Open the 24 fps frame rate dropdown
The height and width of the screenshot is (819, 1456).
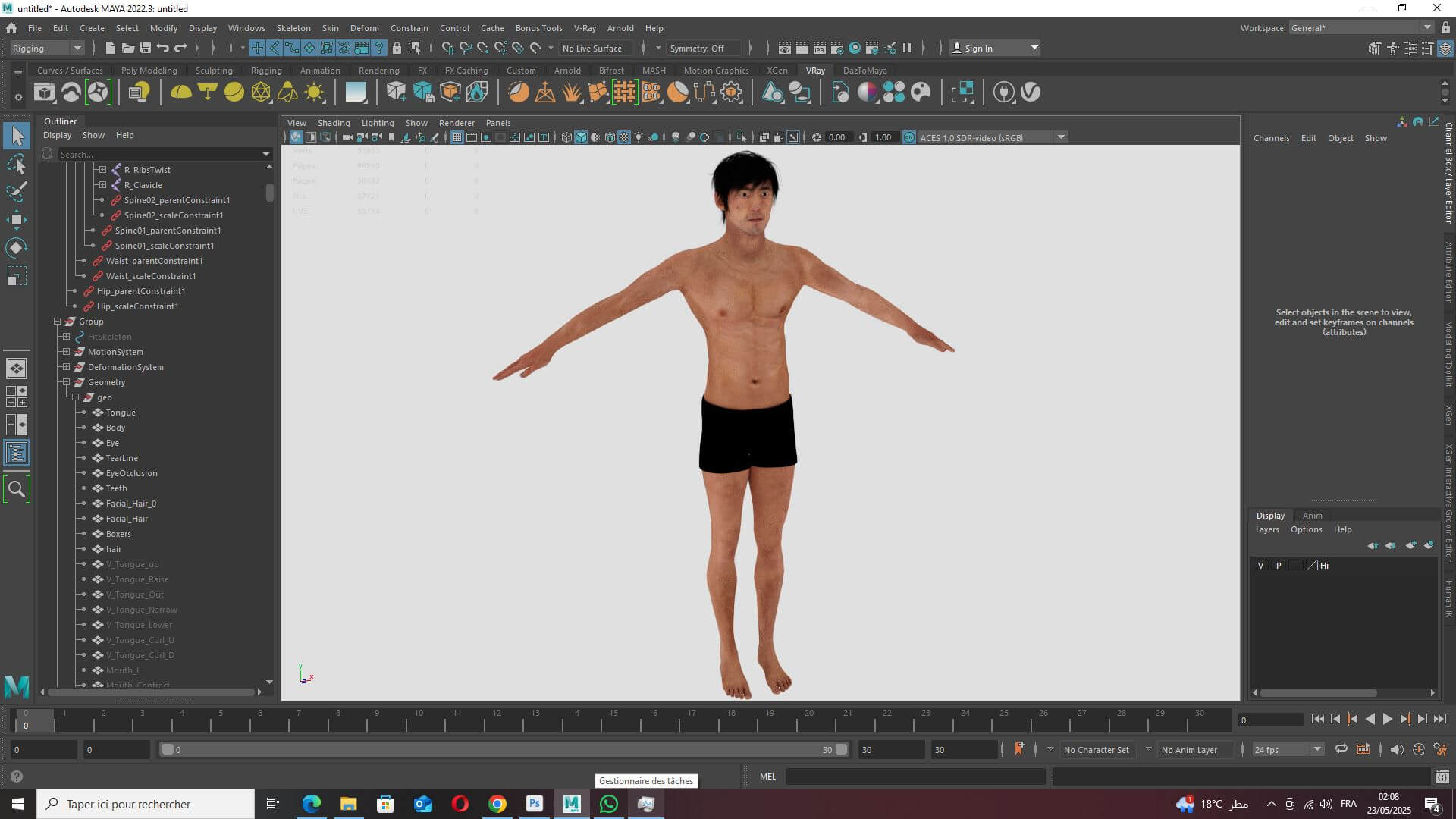(x=1288, y=749)
